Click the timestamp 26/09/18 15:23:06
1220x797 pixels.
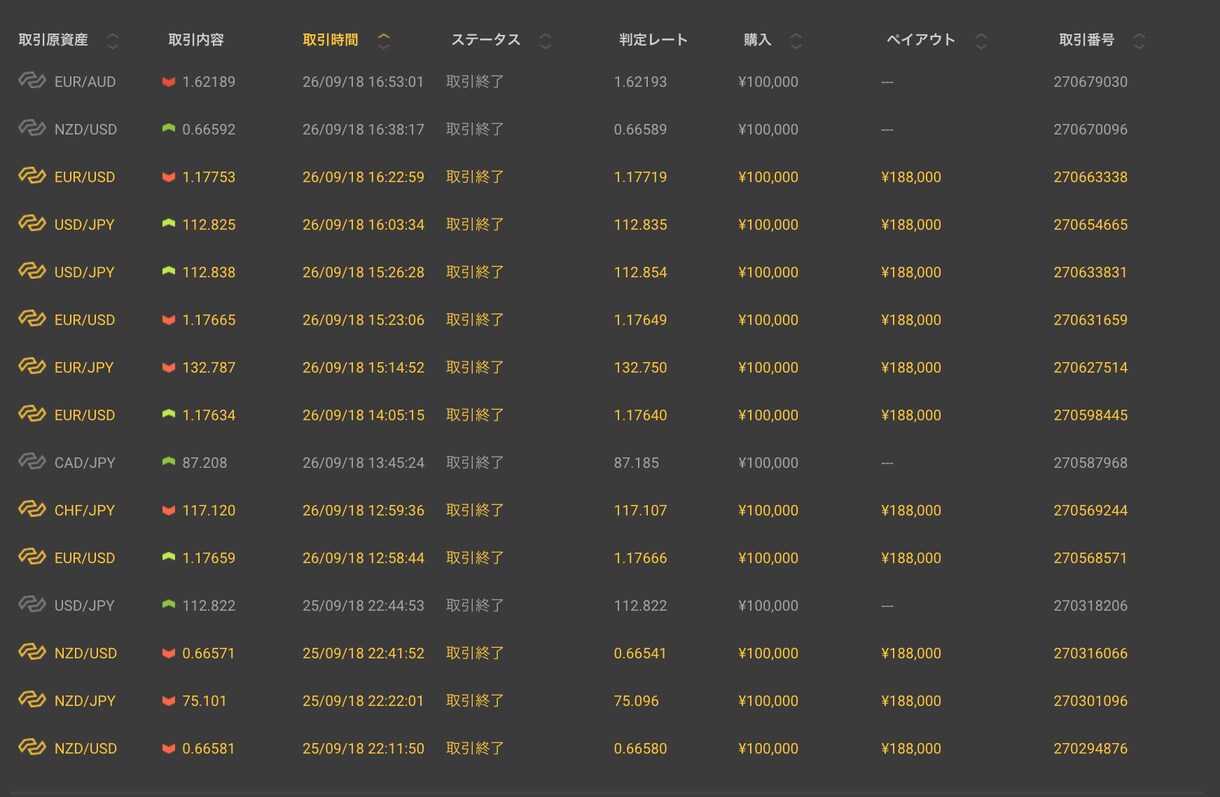pyautogui.click(x=363, y=320)
